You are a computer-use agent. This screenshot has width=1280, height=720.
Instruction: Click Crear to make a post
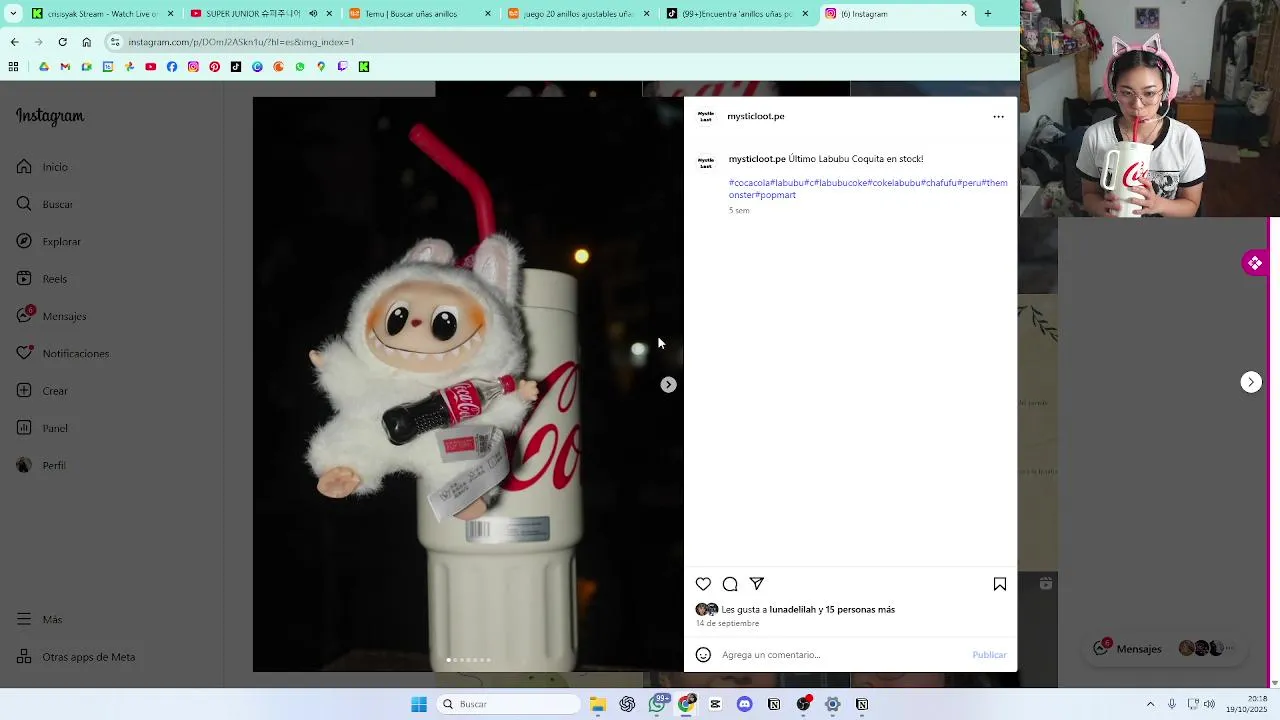click(41, 391)
